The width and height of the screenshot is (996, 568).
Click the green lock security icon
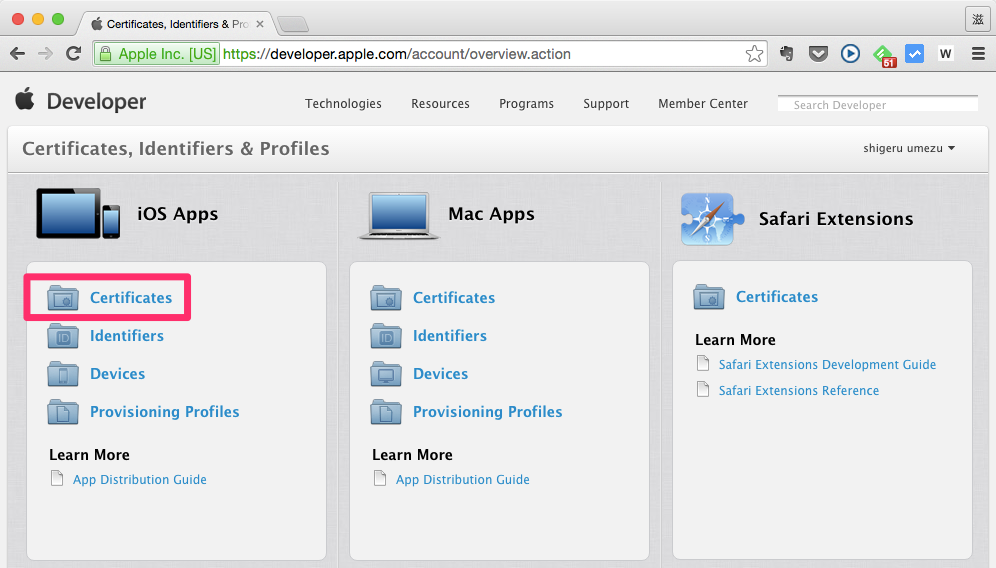(x=105, y=53)
